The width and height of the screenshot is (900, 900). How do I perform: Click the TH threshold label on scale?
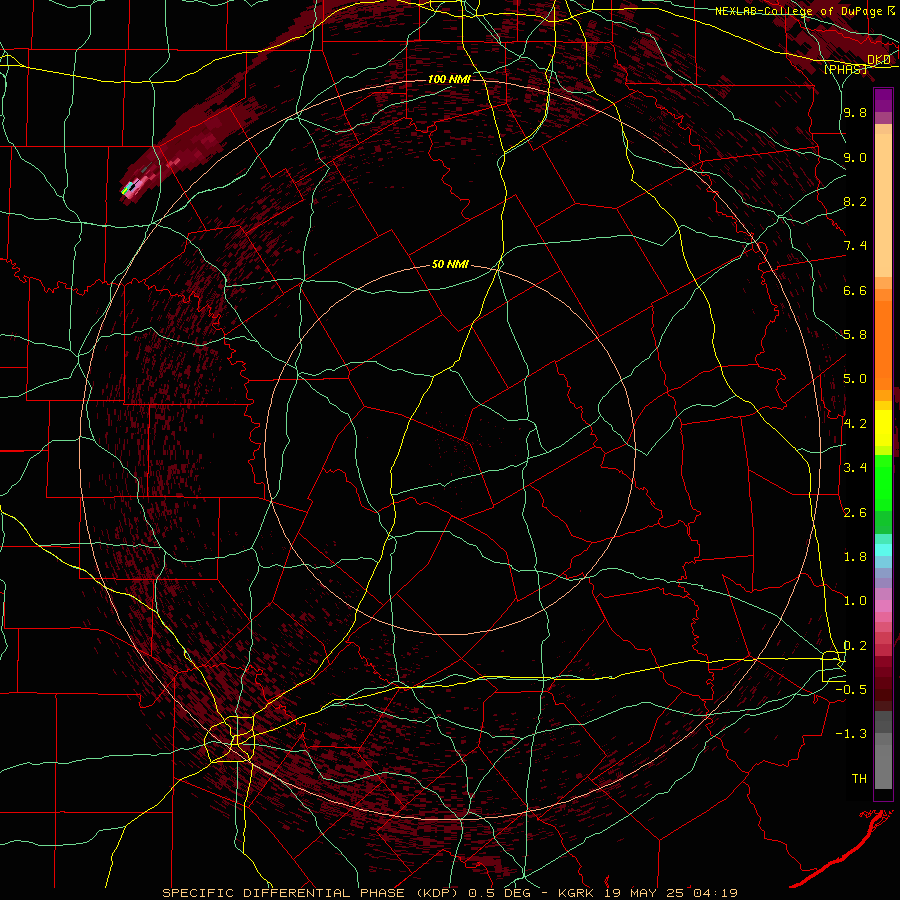tap(859, 779)
